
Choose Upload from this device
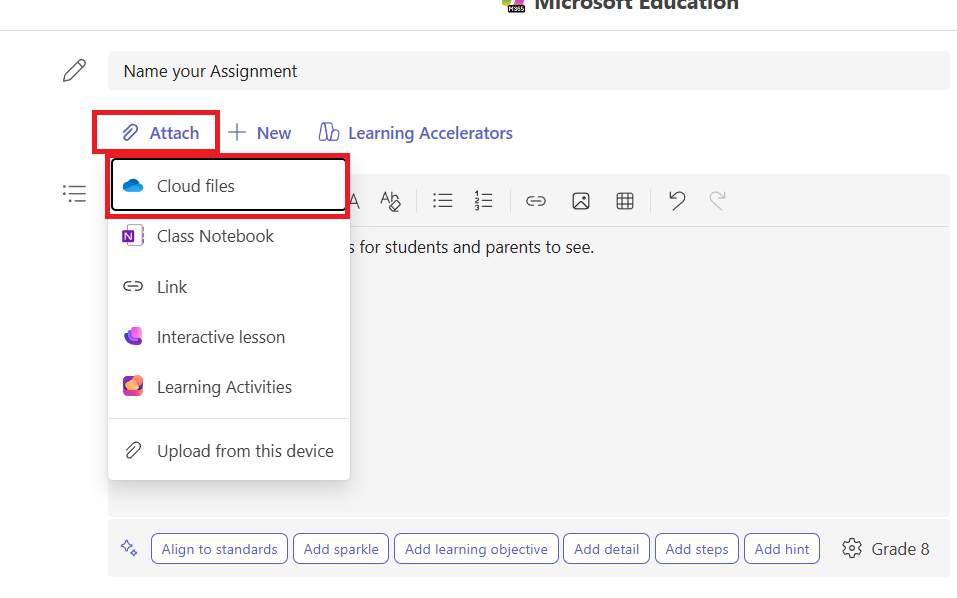229,451
